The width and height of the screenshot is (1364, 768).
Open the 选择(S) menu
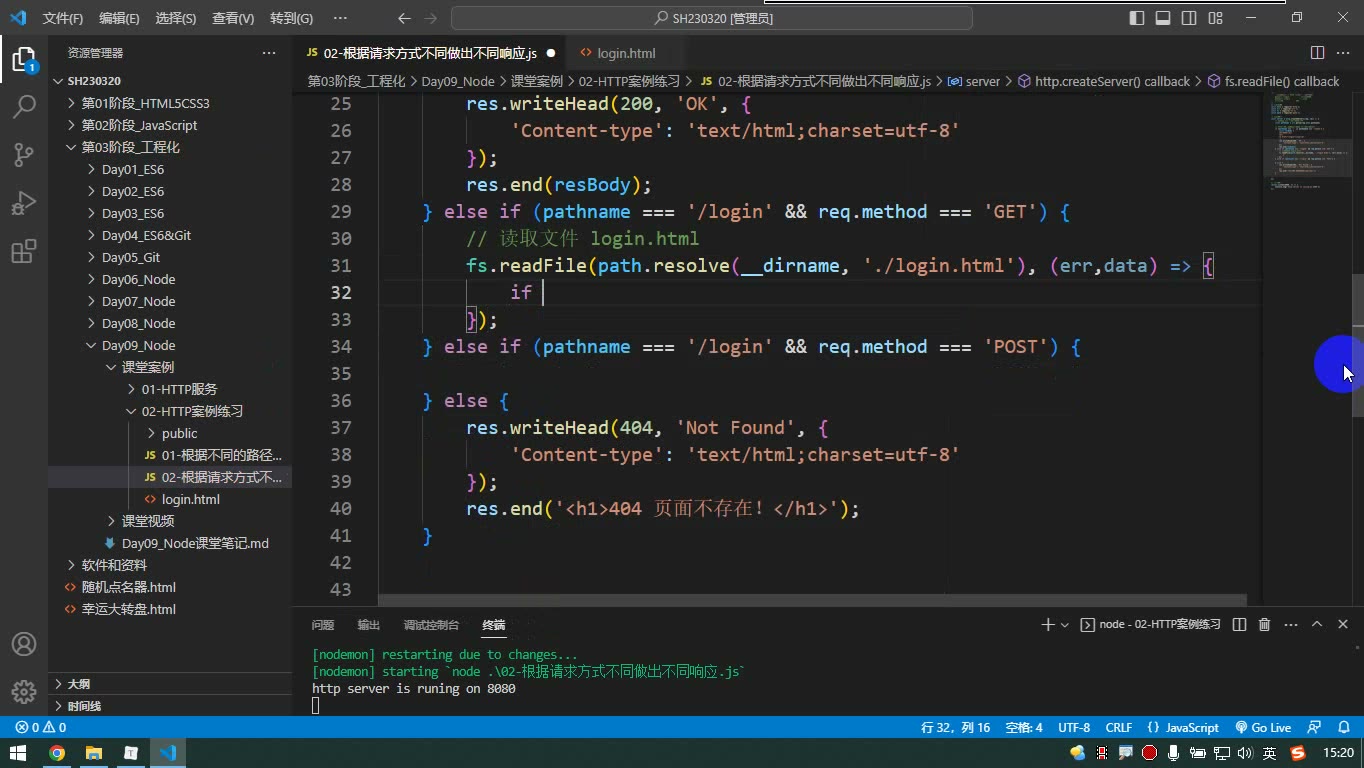pyautogui.click(x=176, y=18)
